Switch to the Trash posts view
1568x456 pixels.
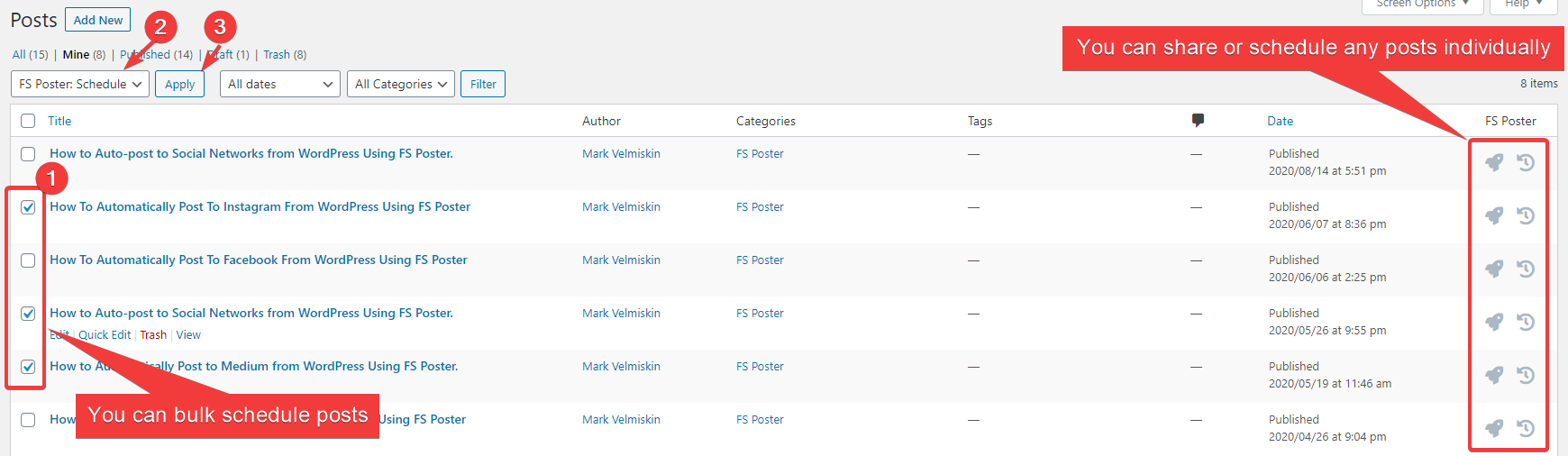(x=276, y=55)
